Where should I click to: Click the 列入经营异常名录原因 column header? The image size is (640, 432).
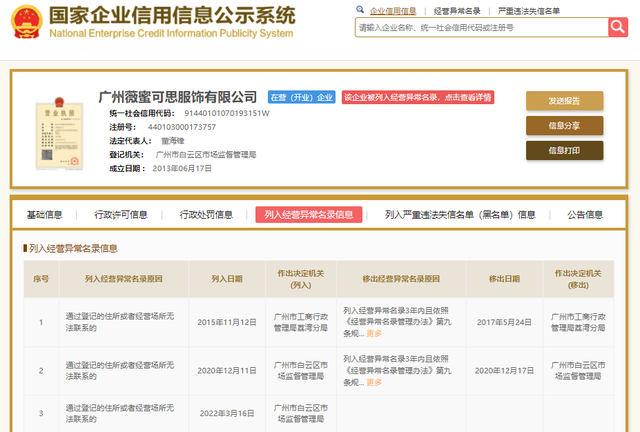click(x=124, y=279)
